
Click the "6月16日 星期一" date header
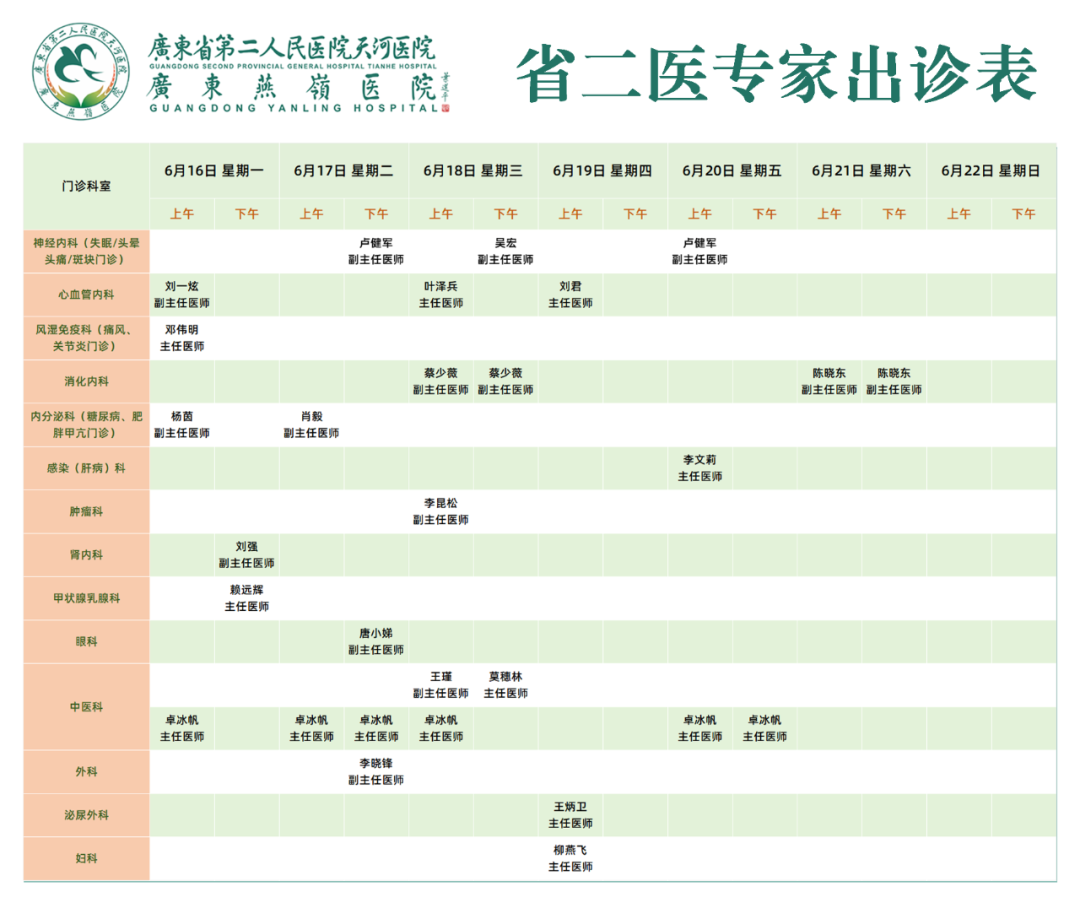214,171
